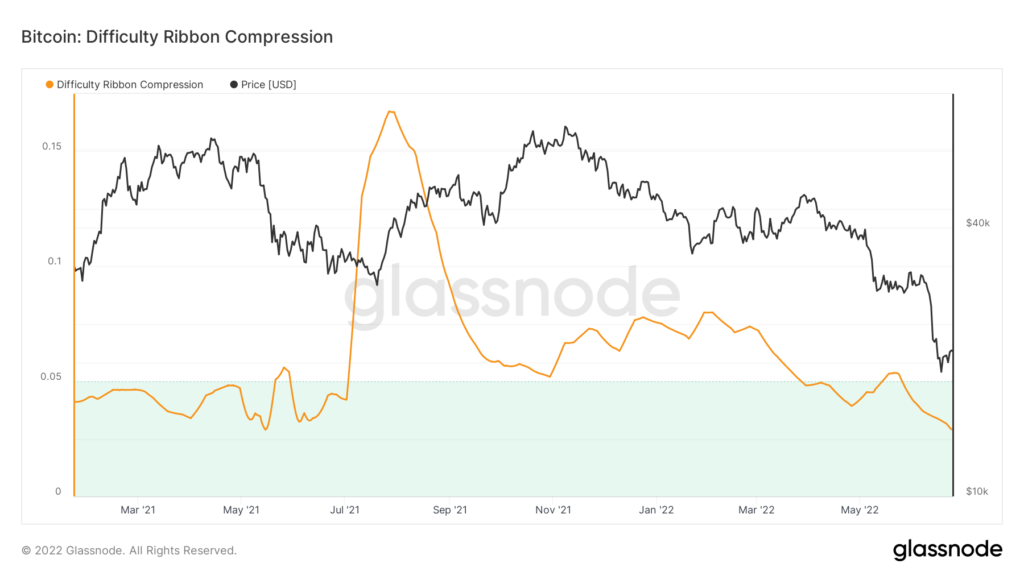
Task: Click the glassnode watermark in the chart center
Action: click(512, 297)
